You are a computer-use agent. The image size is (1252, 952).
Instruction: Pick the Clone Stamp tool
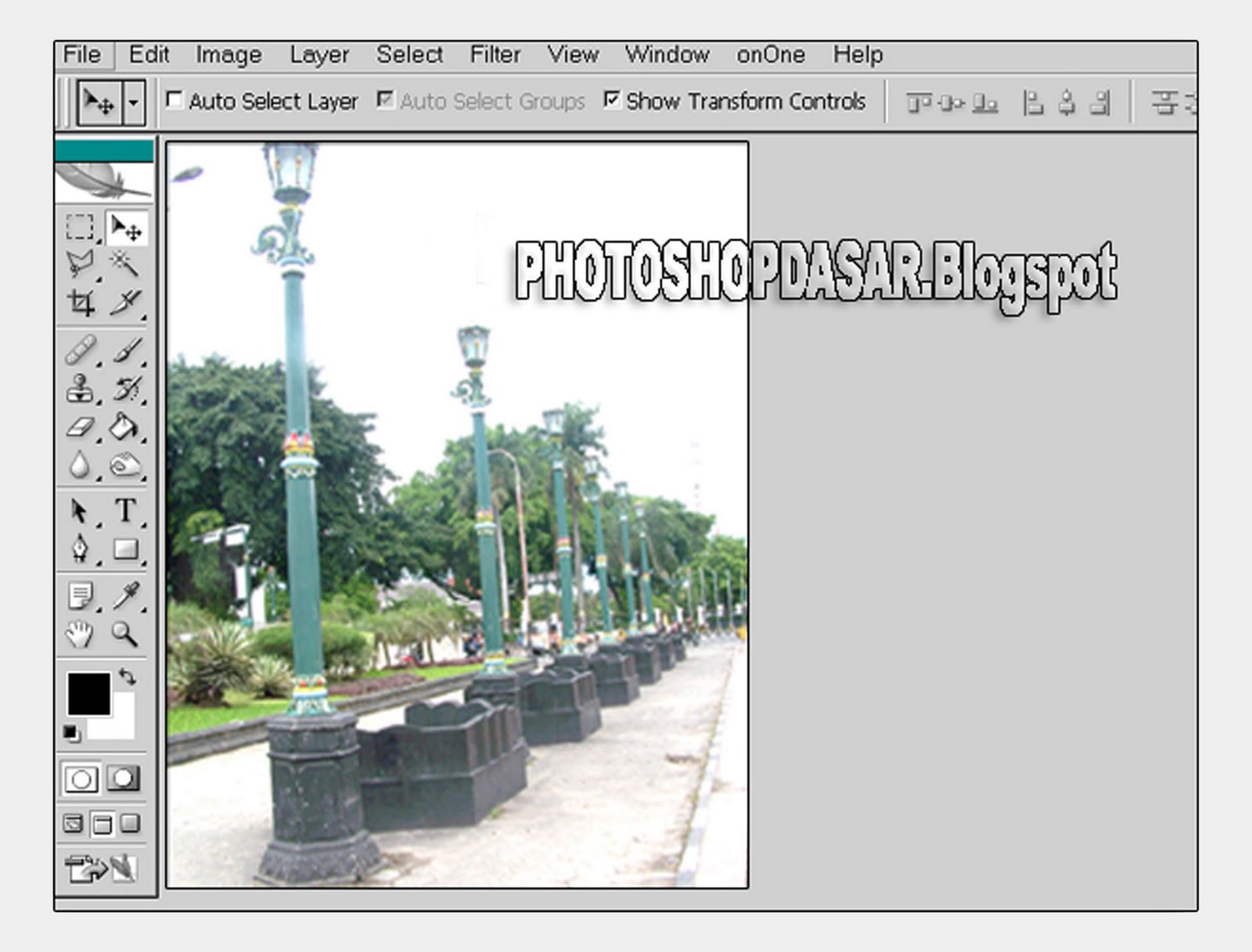click(x=81, y=389)
